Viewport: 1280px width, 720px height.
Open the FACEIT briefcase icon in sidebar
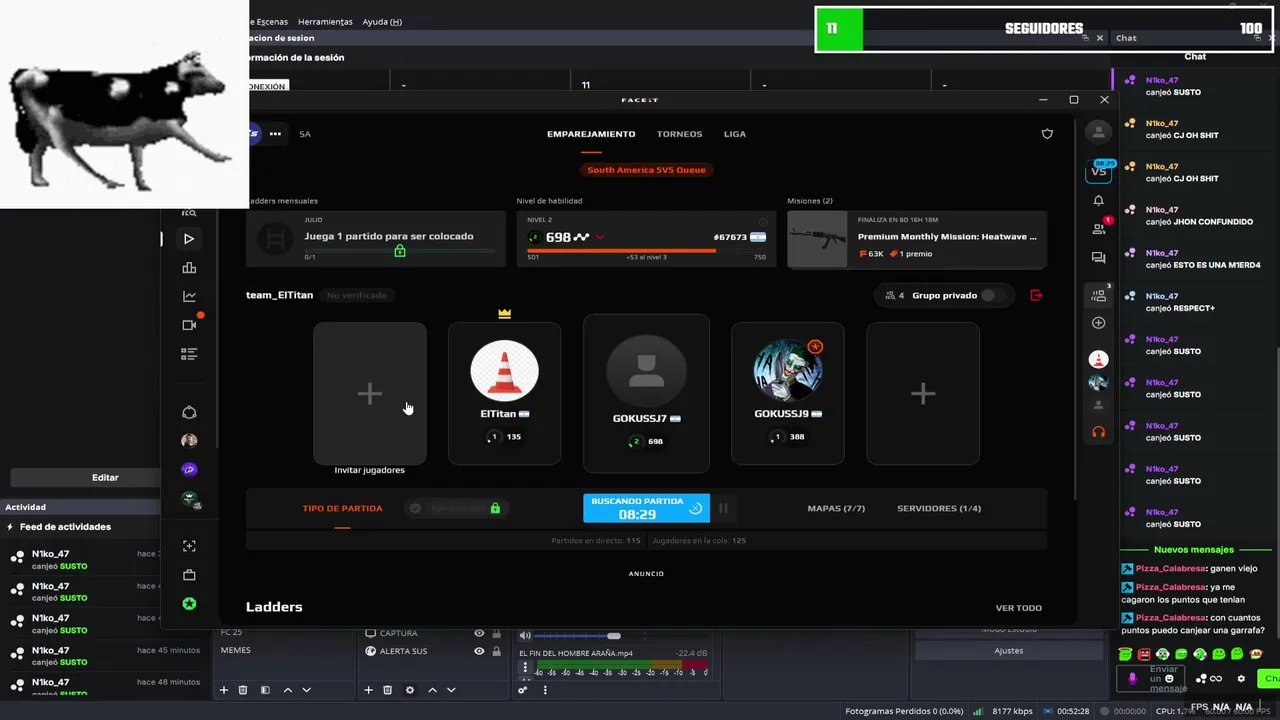[x=189, y=575]
